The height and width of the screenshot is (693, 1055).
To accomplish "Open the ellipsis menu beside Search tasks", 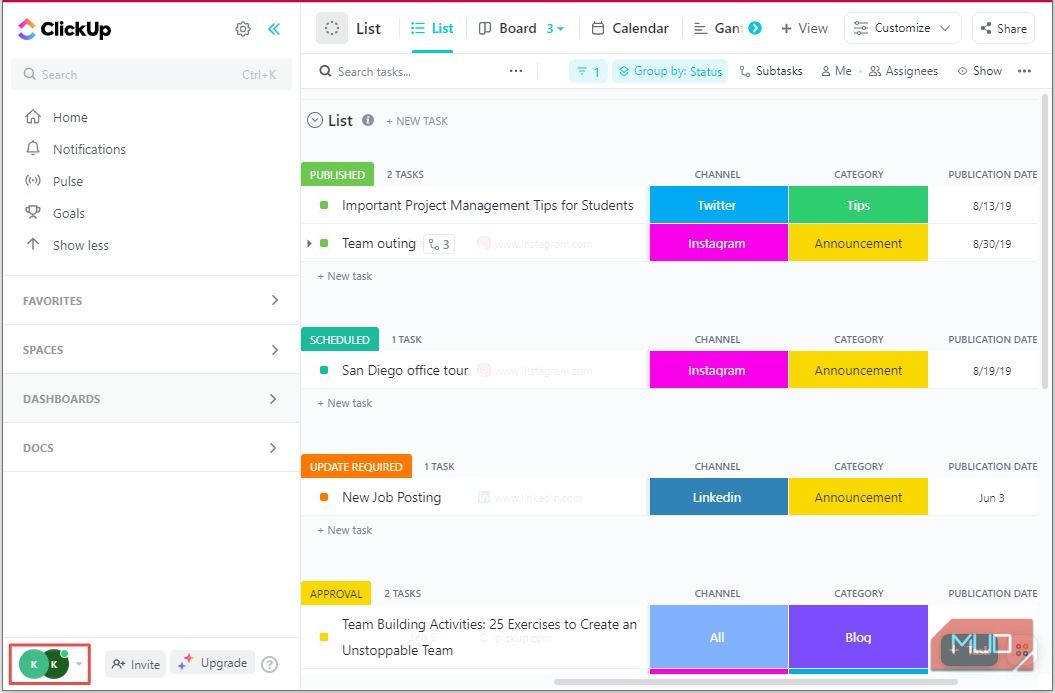I will tap(516, 71).
